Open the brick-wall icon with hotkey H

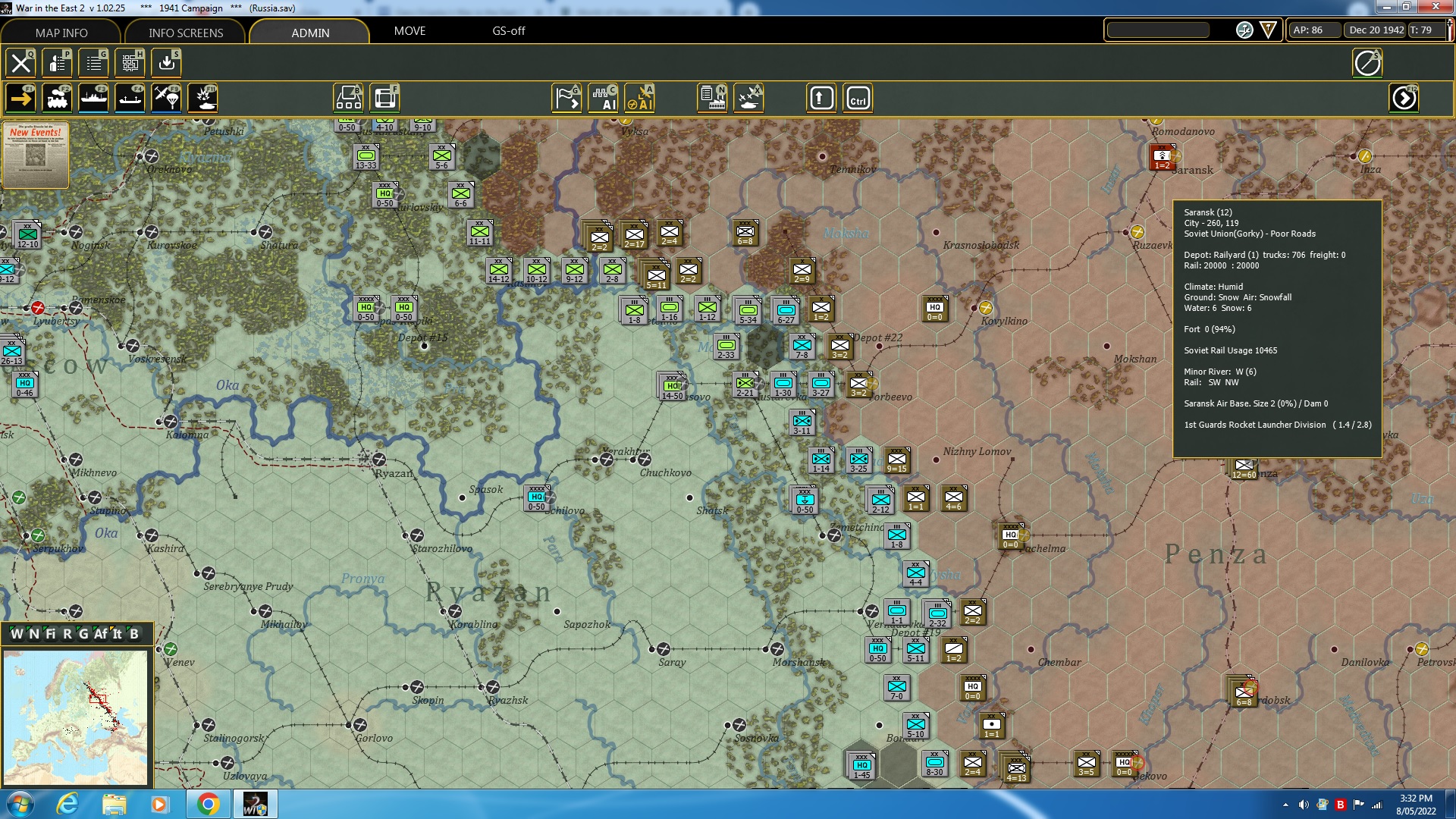pyautogui.click(x=130, y=63)
